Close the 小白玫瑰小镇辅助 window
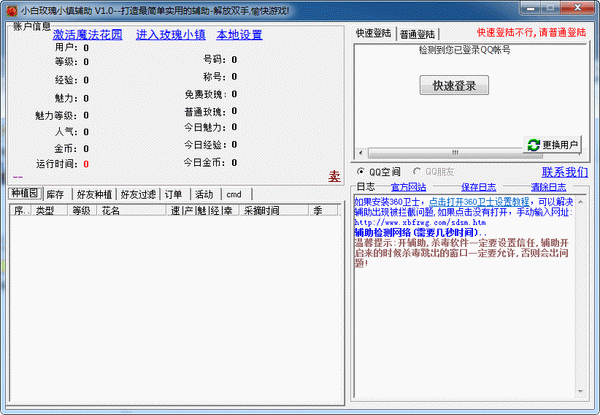Image resolution: width=600 pixels, height=415 pixels. 578,8
